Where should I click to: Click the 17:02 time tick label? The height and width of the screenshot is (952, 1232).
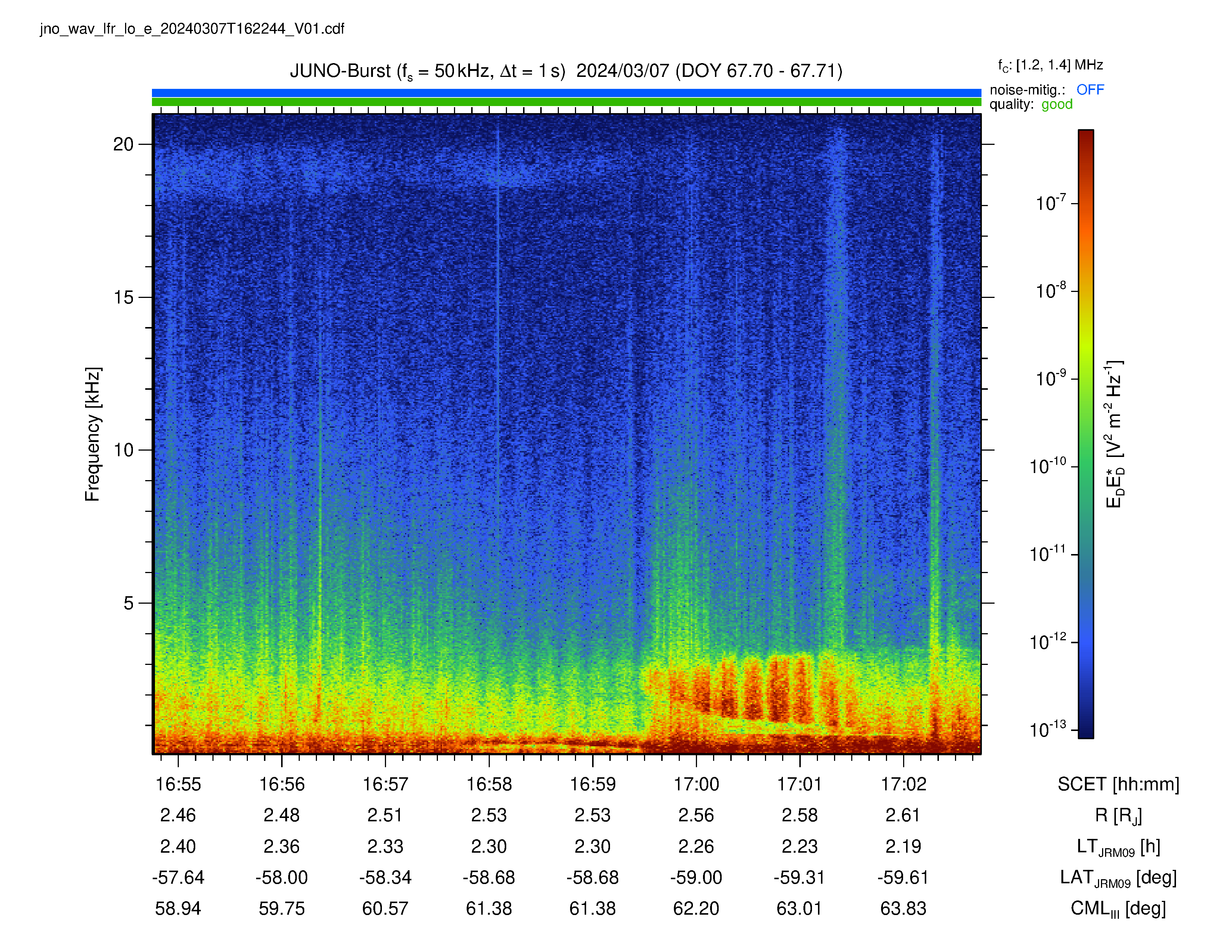[903, 784]
